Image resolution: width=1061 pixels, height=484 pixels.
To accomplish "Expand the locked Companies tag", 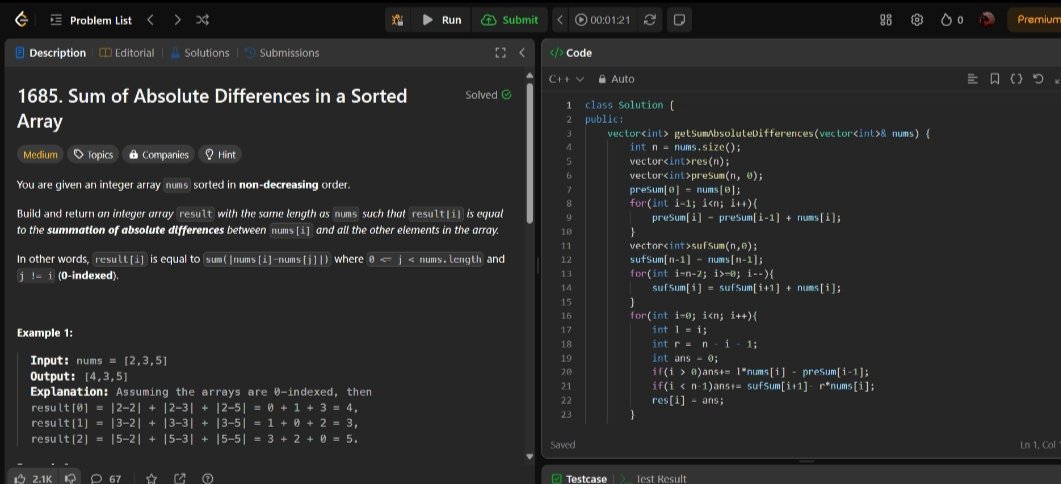I will (158, 154).
